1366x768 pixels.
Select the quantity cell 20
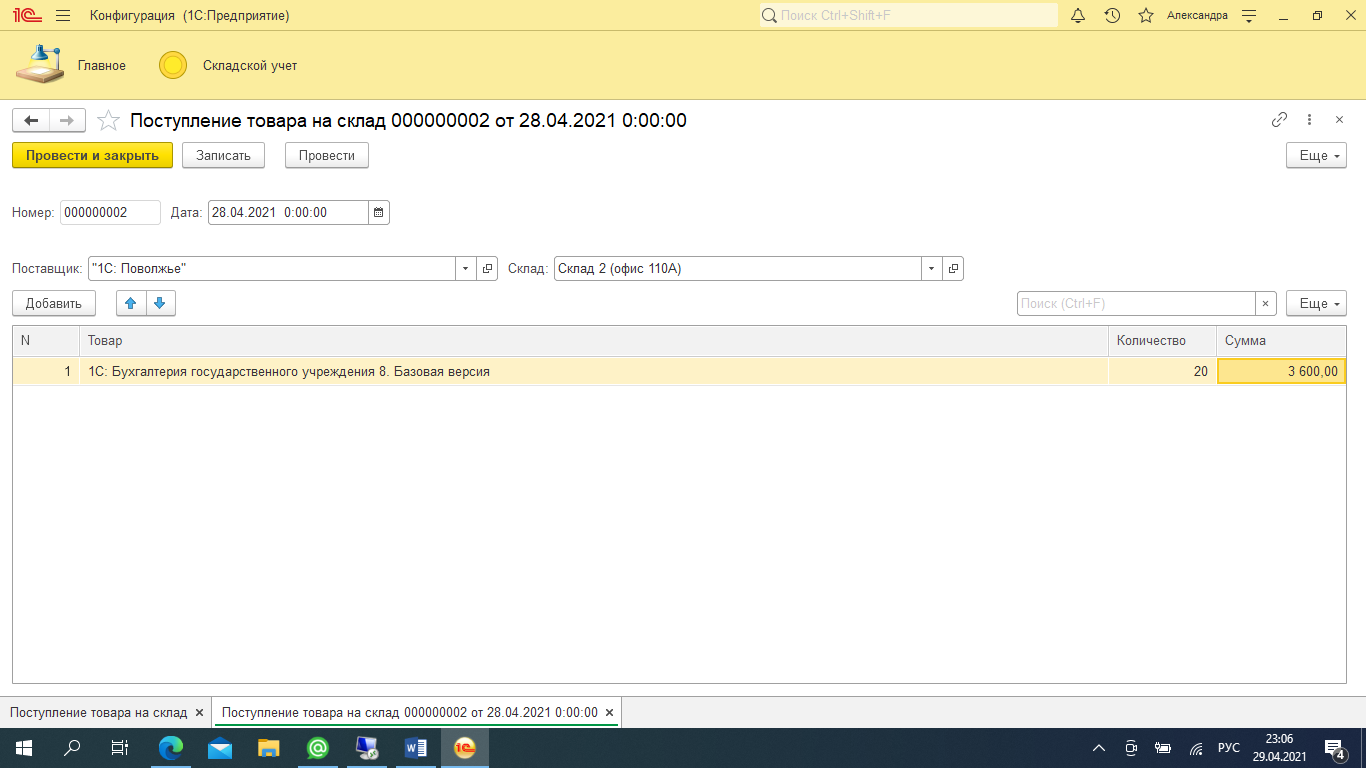click(1162, 372)
